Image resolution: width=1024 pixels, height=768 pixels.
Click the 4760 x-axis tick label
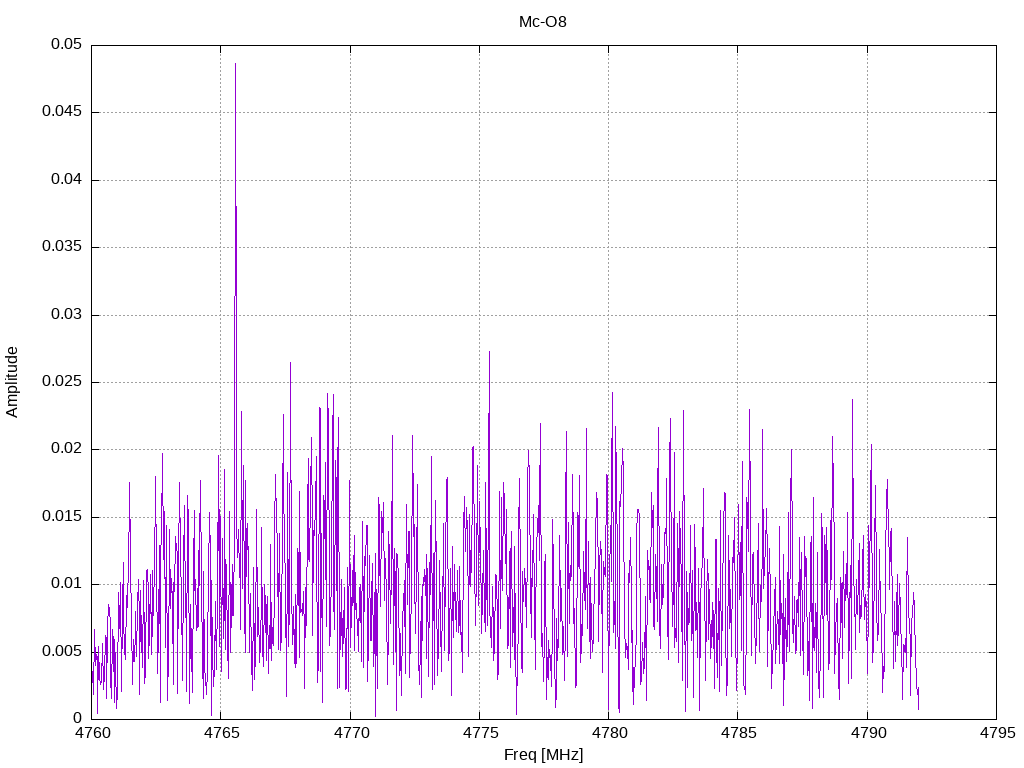click(x=92, y=733)
